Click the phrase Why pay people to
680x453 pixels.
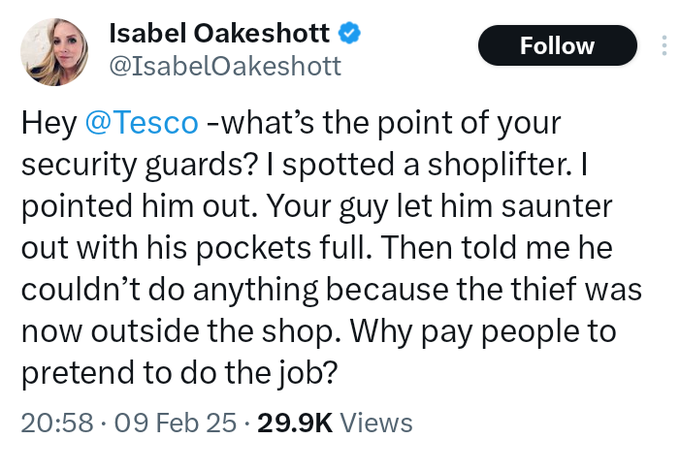[483, 332]
